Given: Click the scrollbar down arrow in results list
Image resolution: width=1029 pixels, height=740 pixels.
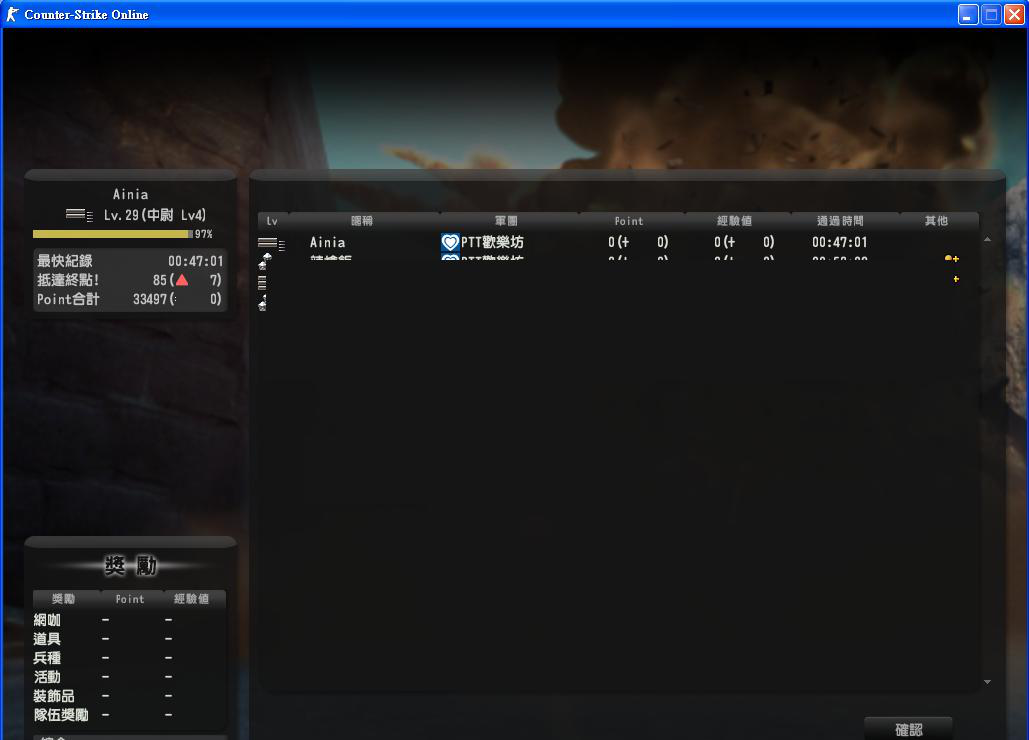Looking at the screenshot, I should click(988, 682).
